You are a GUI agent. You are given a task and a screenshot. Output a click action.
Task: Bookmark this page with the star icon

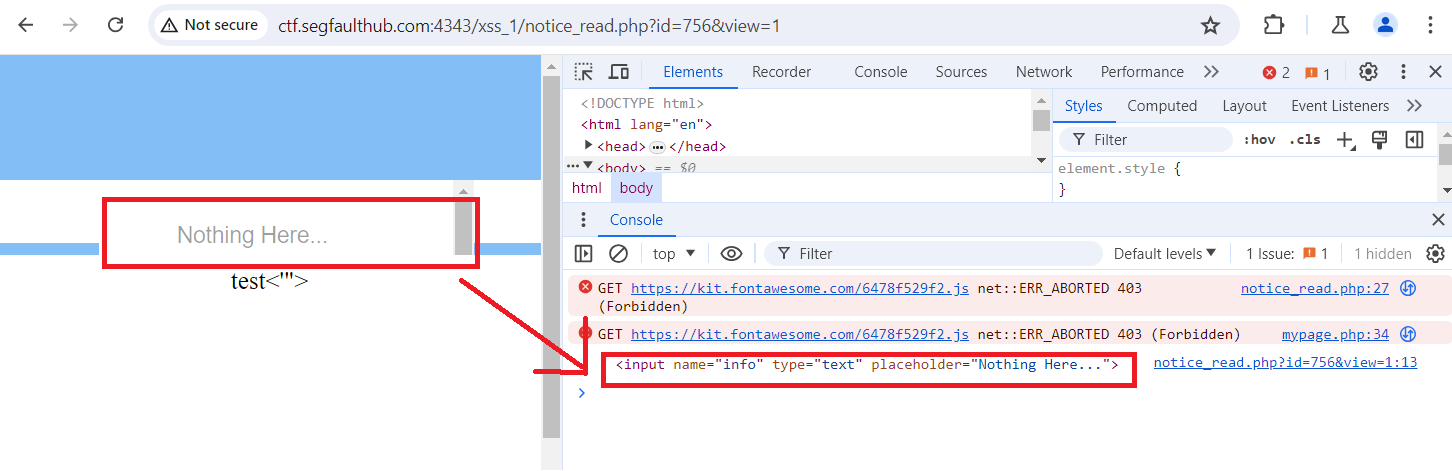tap(1210, 25)
